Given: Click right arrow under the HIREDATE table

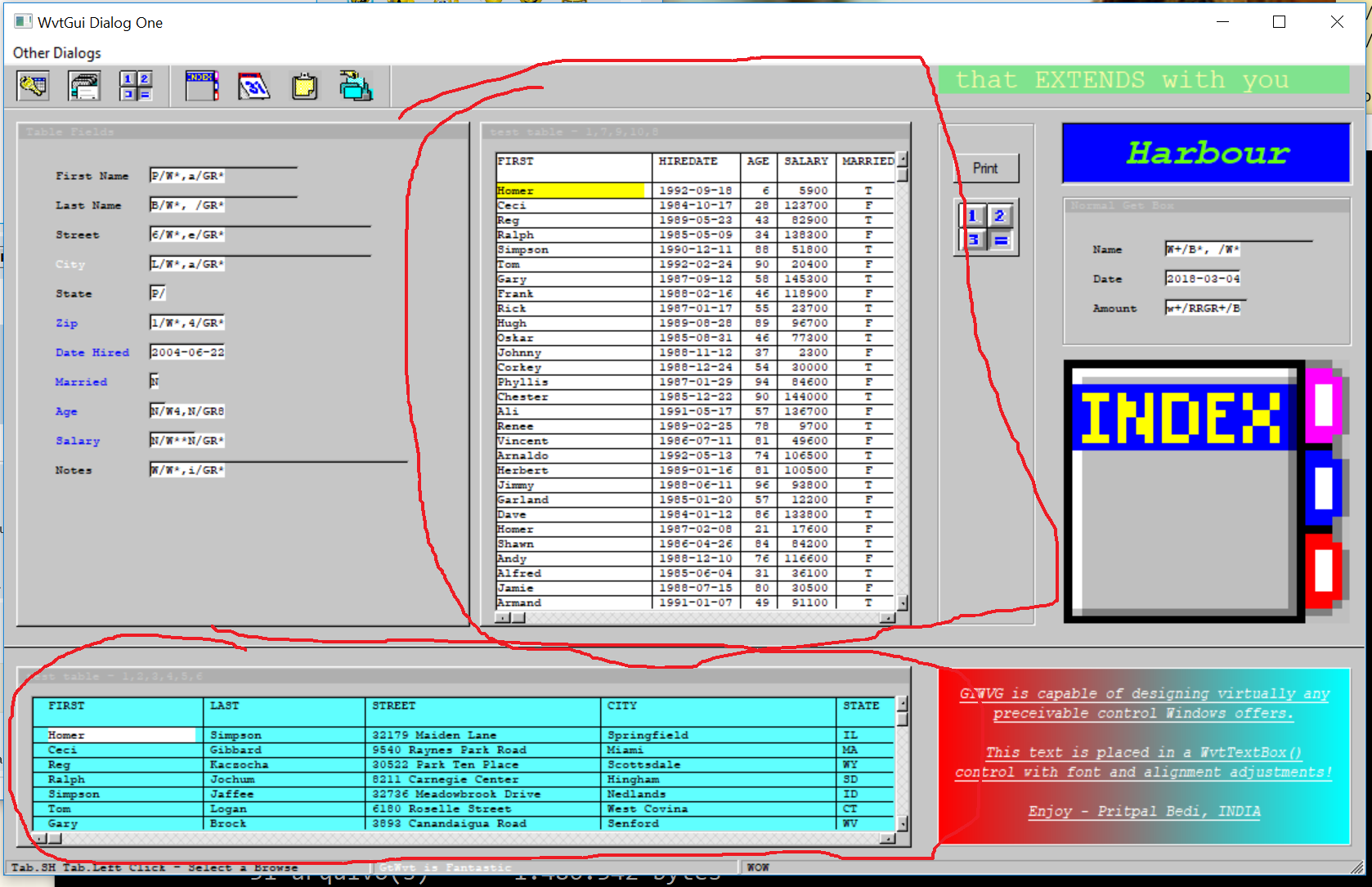Looking at the screenshot, I should (888, 617).
